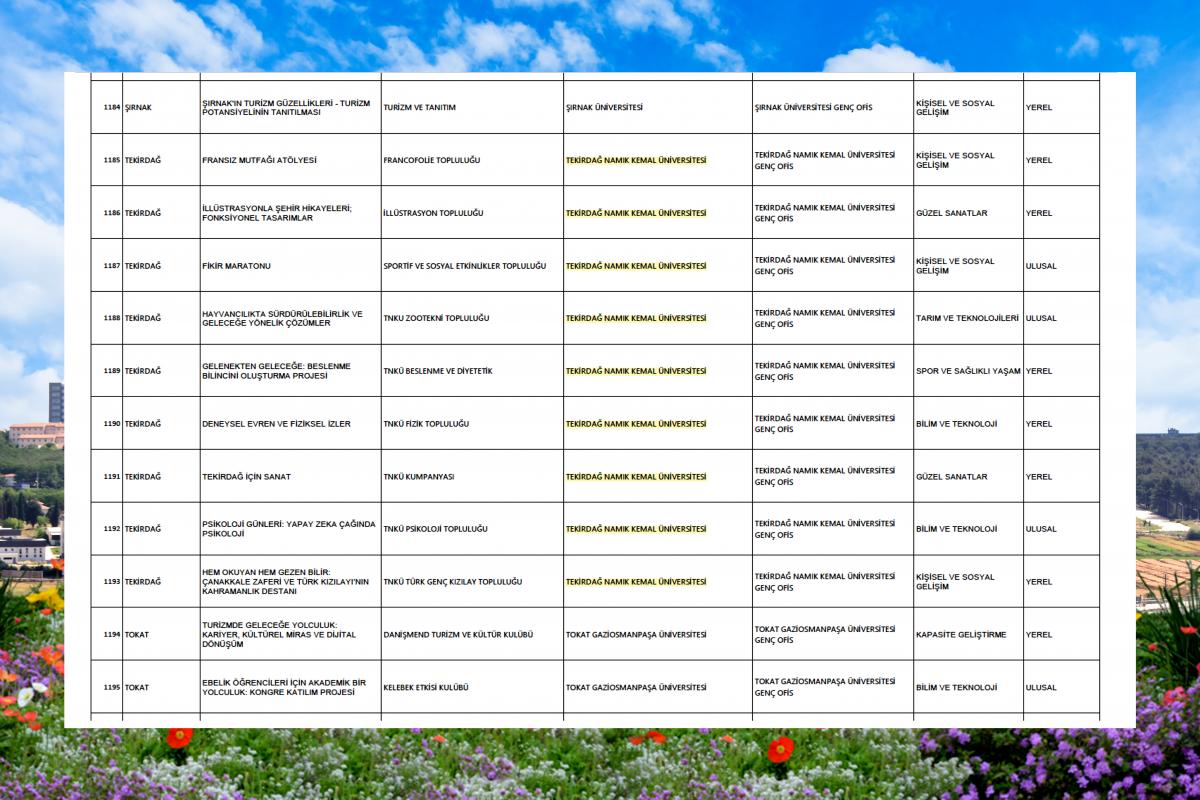
Task: Click TNKÜ PSİKOLOJİ TOPLULUĞU cell
Action: coord(472,529)
